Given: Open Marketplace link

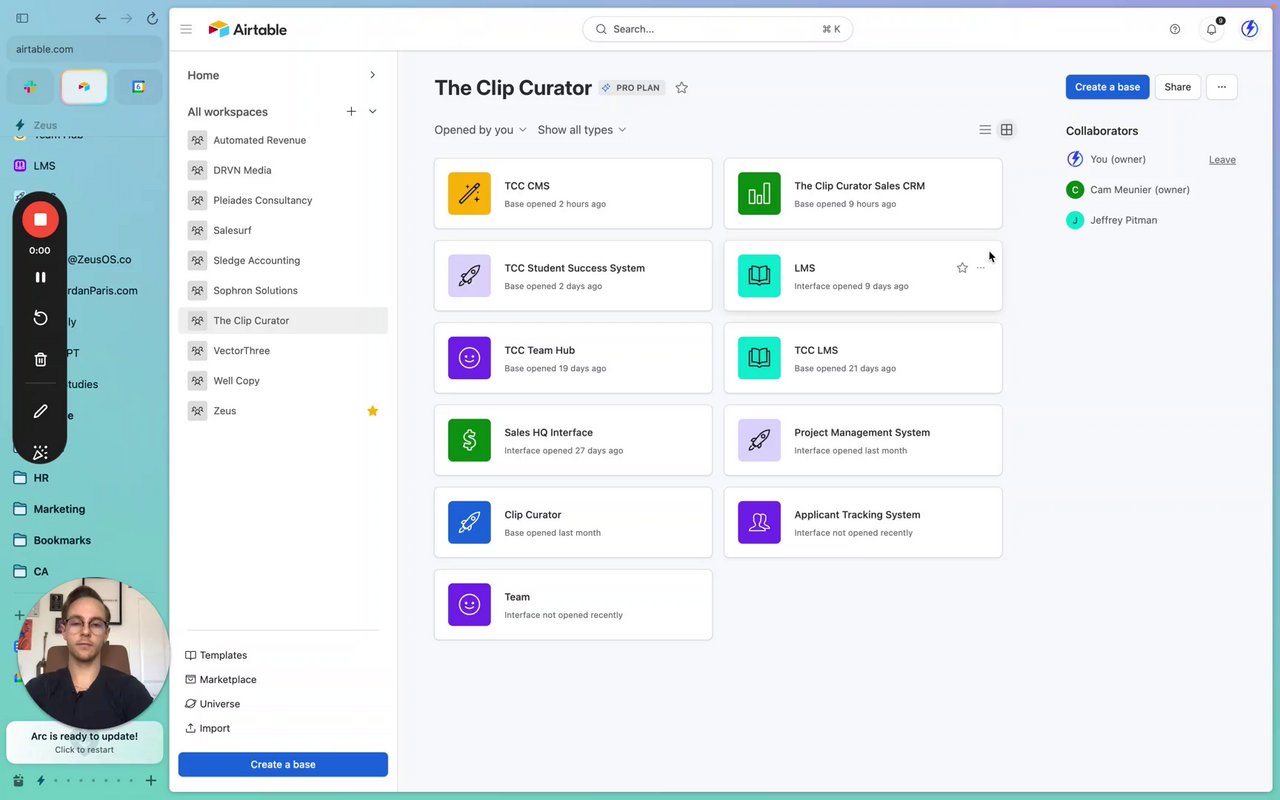Looking at the screenshot, I should tap(221, 679).
